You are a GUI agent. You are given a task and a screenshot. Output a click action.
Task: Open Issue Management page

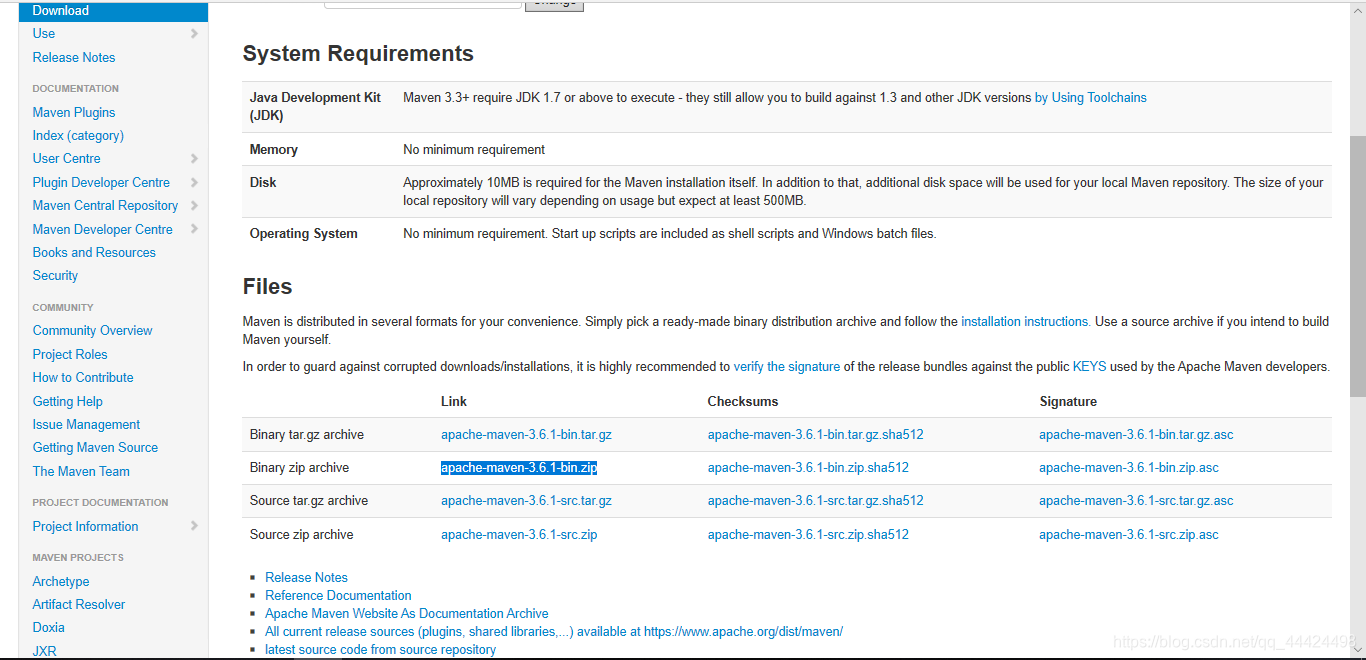(86, 425)
